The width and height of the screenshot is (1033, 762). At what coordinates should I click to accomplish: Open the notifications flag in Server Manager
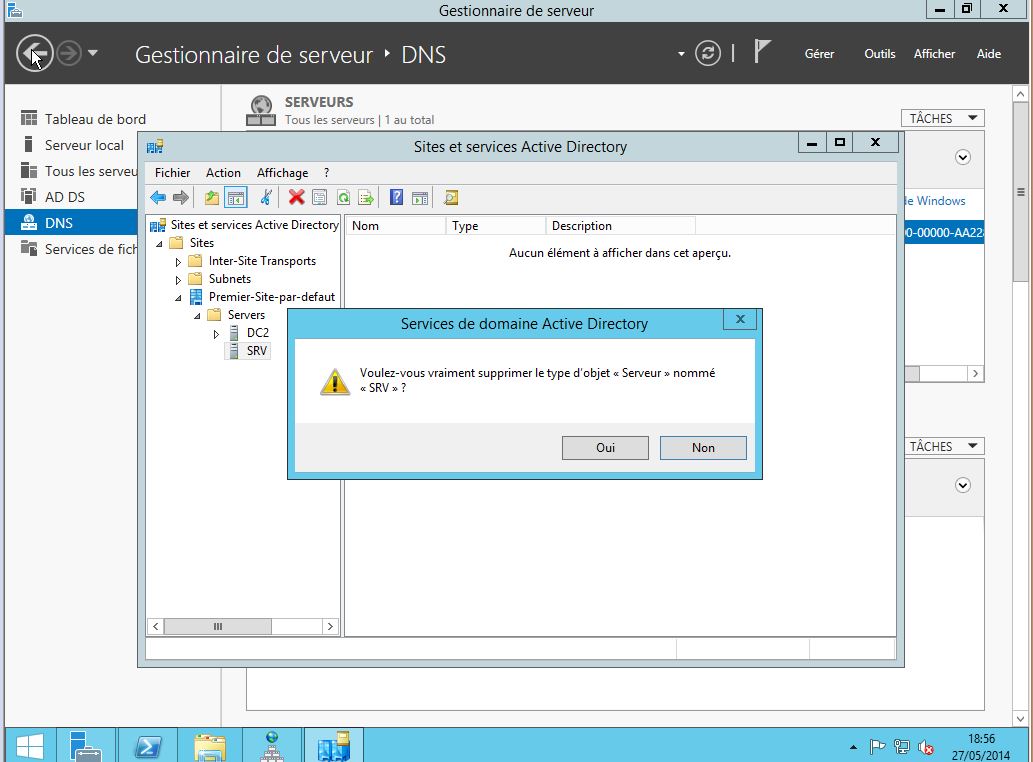click(762, 51)
